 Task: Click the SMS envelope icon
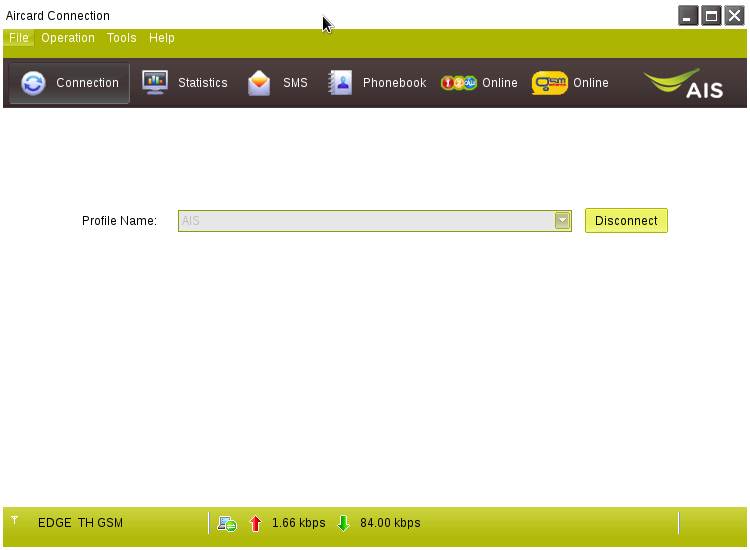pyautogui.click(x=259, y=83)
